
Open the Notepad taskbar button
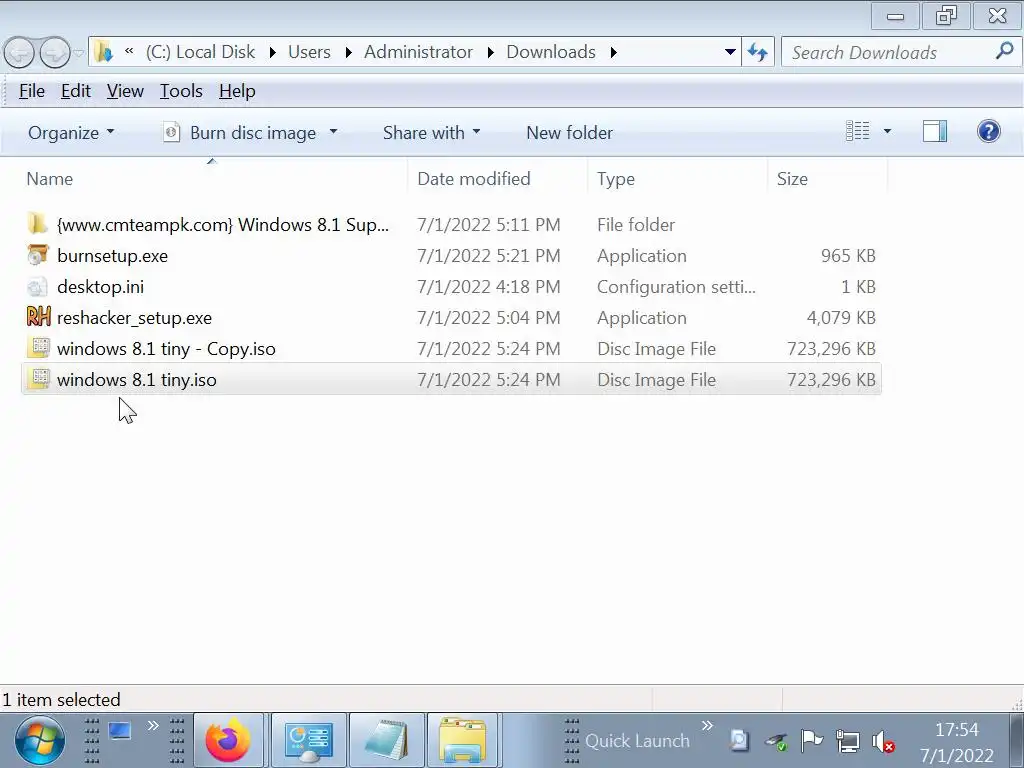point(387,741)
